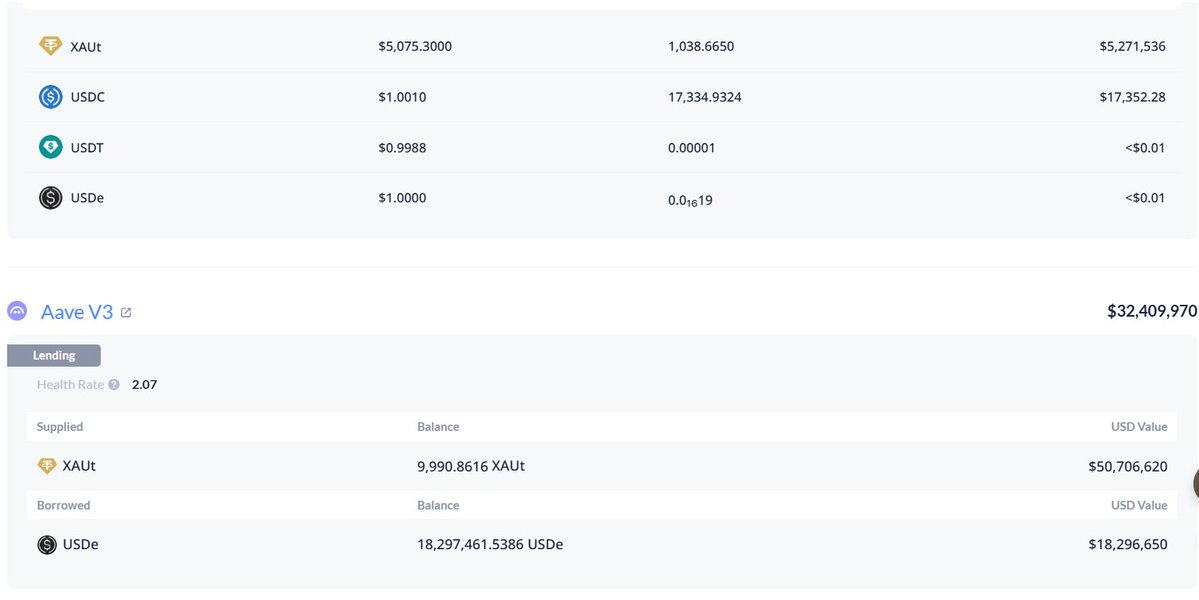The image size is (1199, 600).
Task: Open the Aave V3 external link icon
Action: point(126,313)
